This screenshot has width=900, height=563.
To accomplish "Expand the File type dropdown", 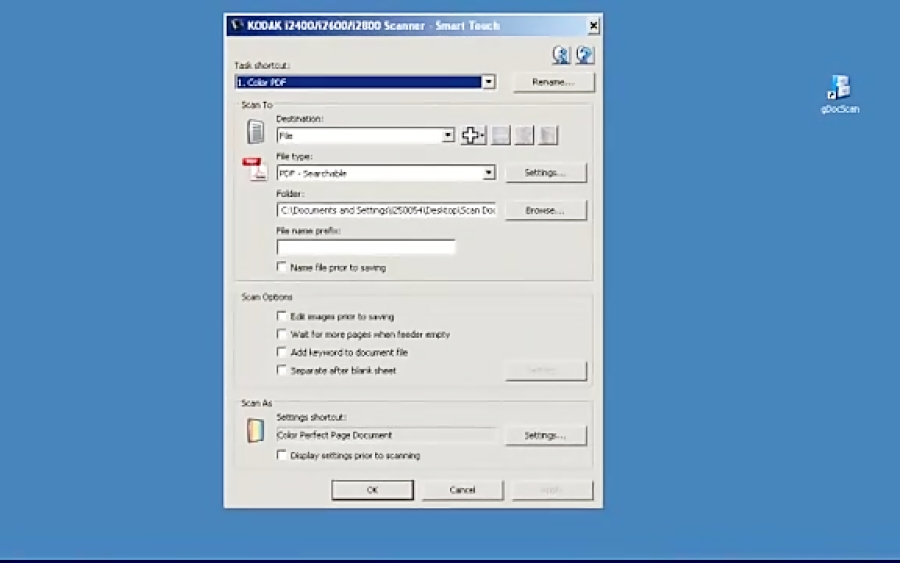I will point(489,173).
